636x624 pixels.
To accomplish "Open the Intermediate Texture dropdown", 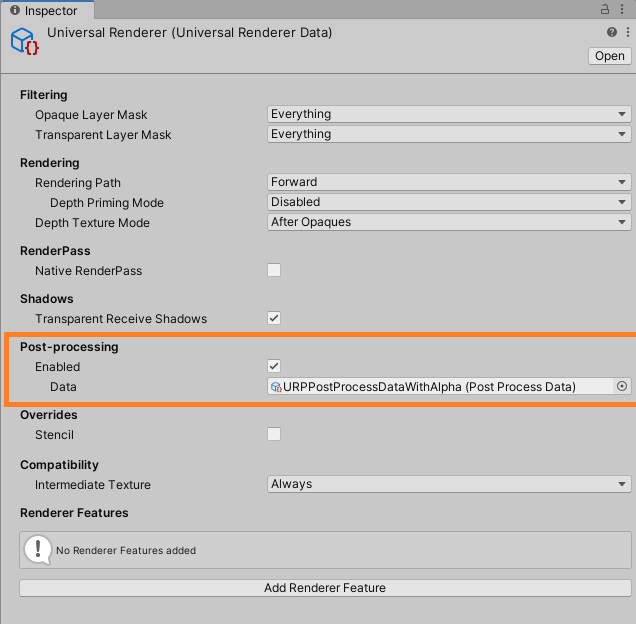I will click(449, 484).
